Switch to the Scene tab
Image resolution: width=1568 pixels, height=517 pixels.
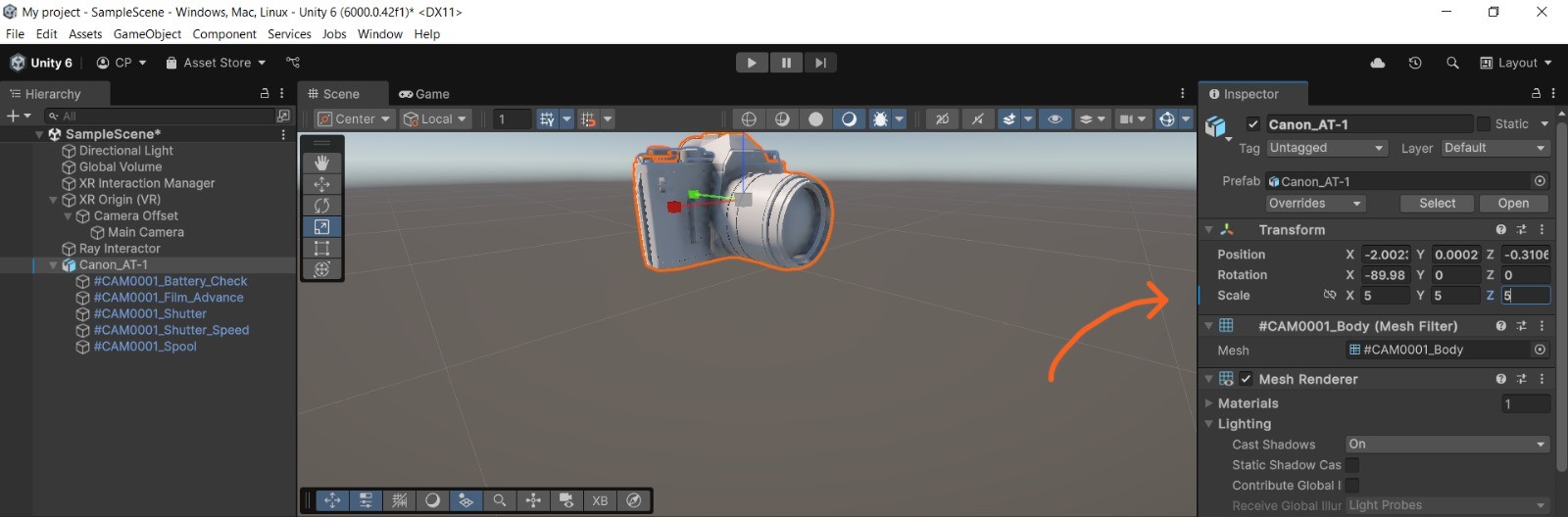coord(333,94)
